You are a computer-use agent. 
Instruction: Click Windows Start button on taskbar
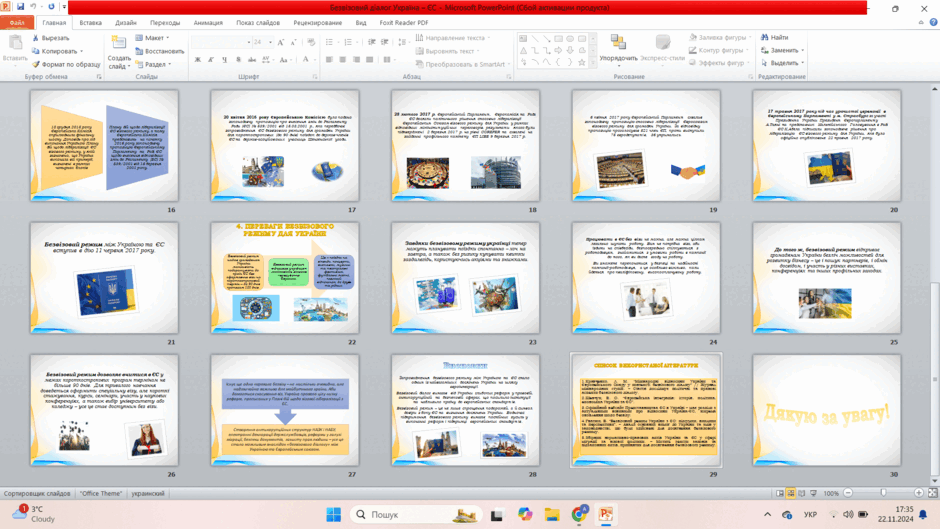pos(334,515)
